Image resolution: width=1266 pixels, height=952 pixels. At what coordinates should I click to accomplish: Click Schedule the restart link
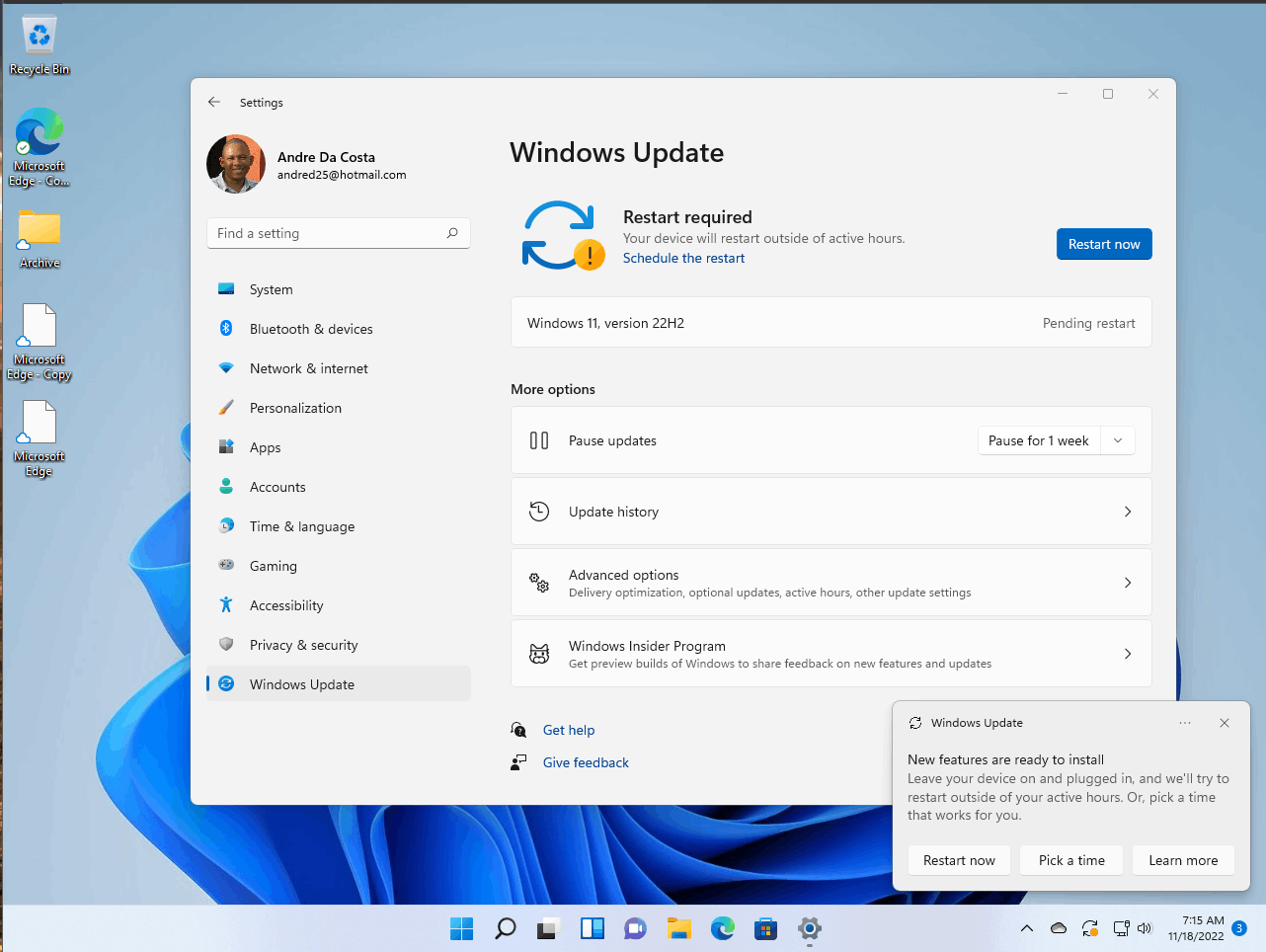tap(683, 258)
